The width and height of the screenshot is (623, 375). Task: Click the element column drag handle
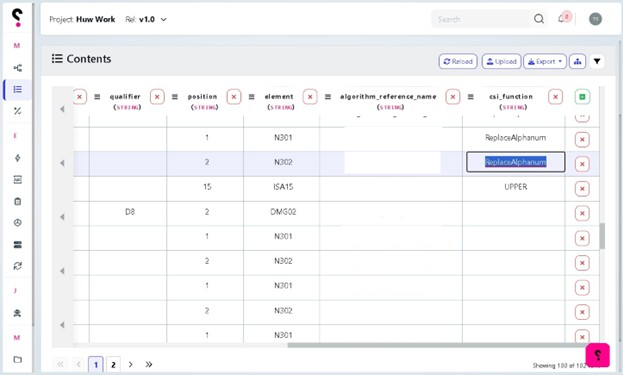252,97
